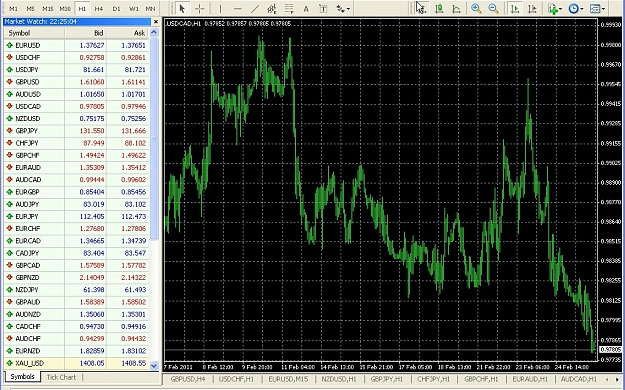Switch to USDCHF,H1 chart tab
The width and height of the screenshot is (625, 390).
click(236, 379)
